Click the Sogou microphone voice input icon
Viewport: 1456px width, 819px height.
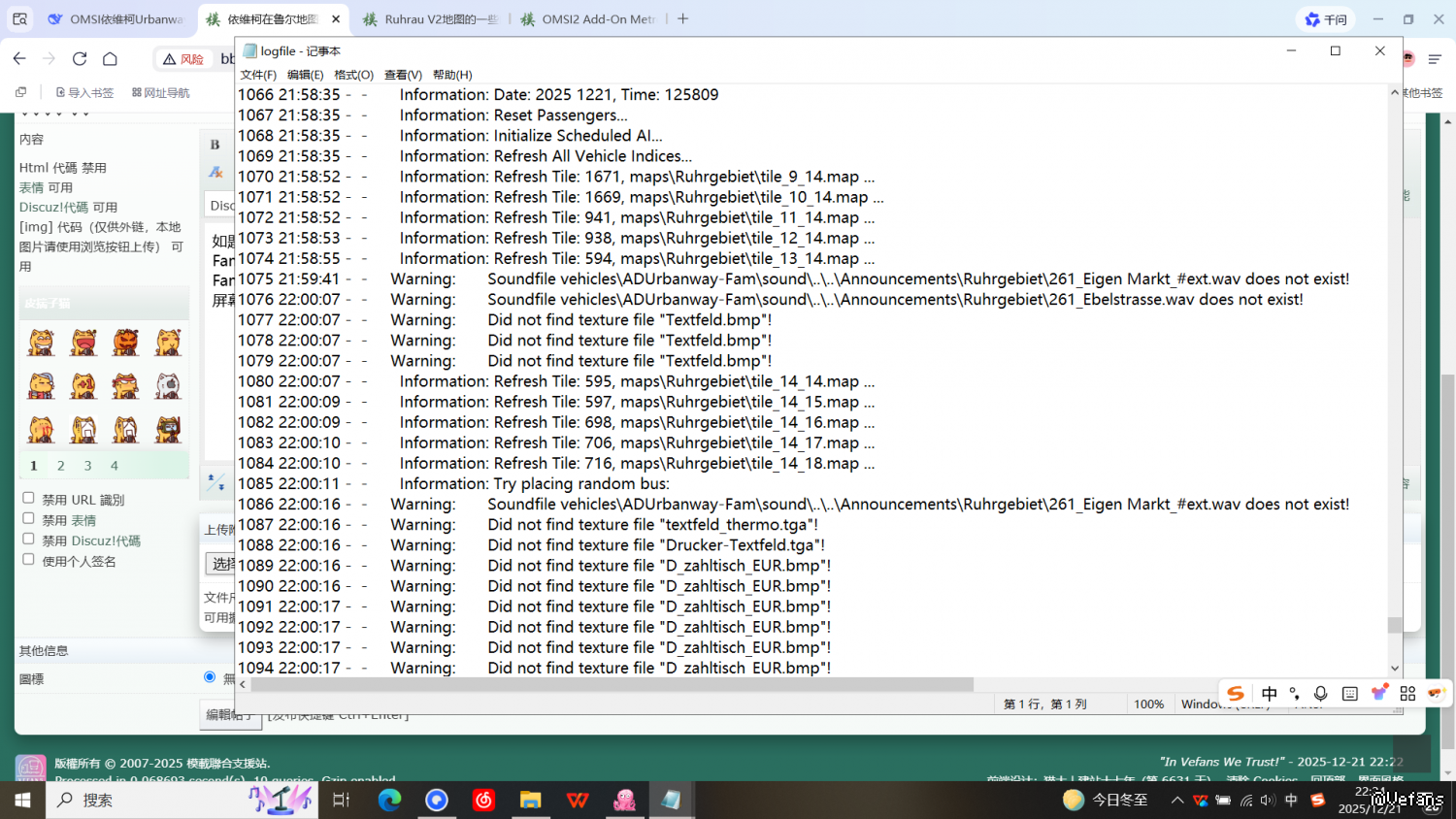(x=1321, y=693)
